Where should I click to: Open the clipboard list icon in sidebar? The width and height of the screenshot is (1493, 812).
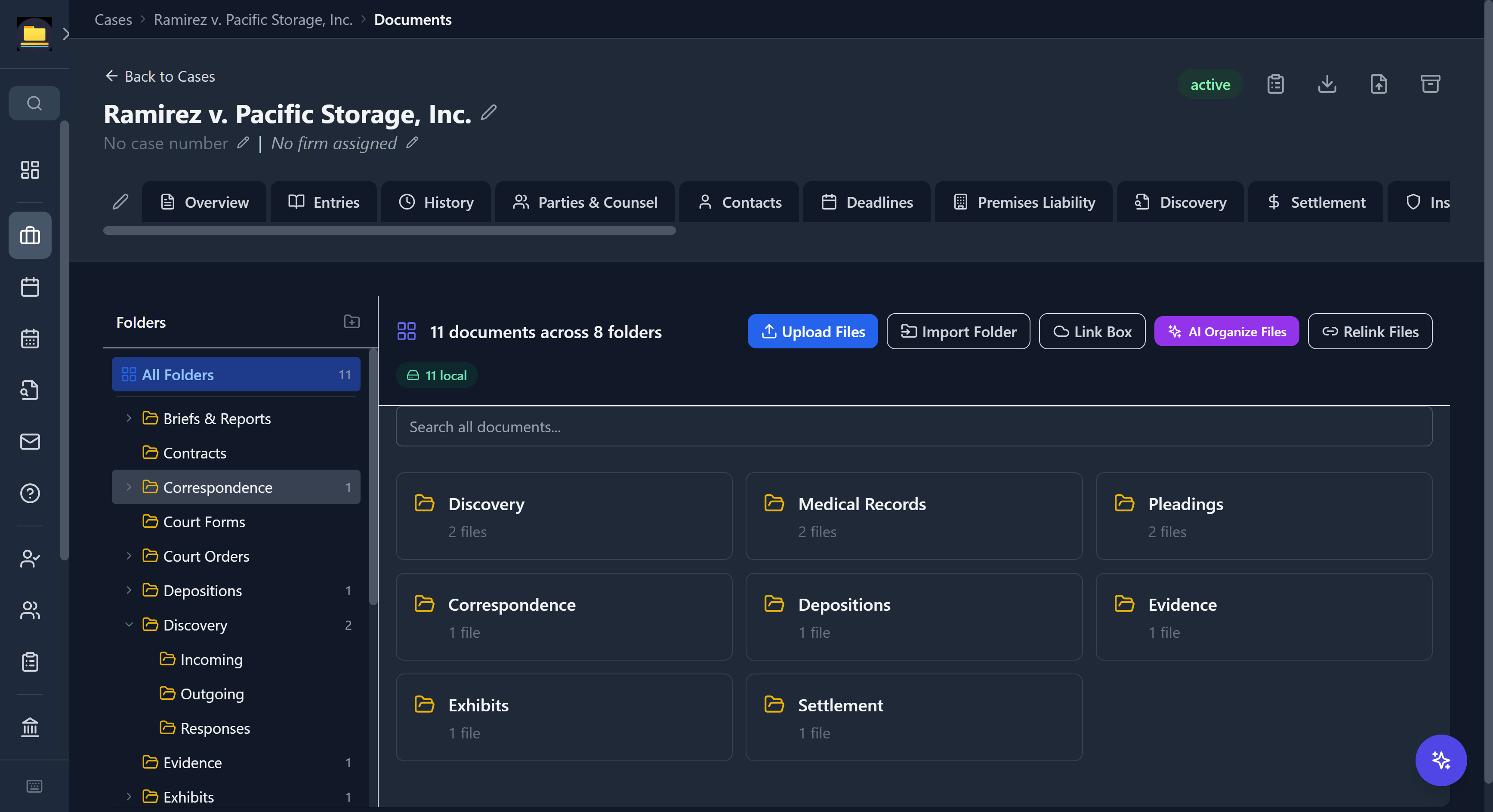point(30,661)
